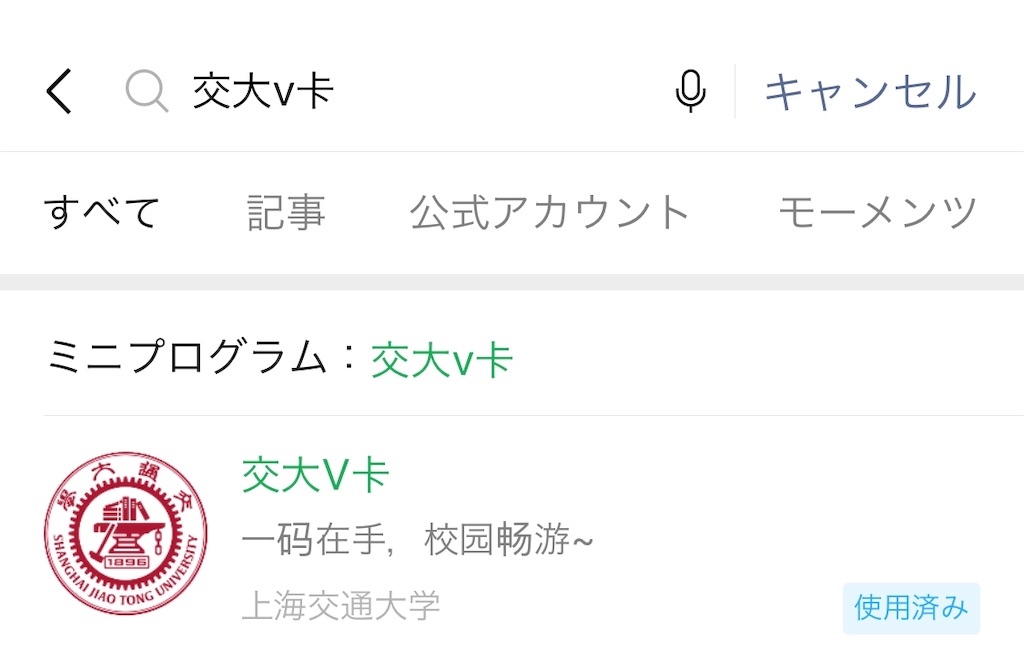Tap the back arrow icon

click(x=59, y=91)
